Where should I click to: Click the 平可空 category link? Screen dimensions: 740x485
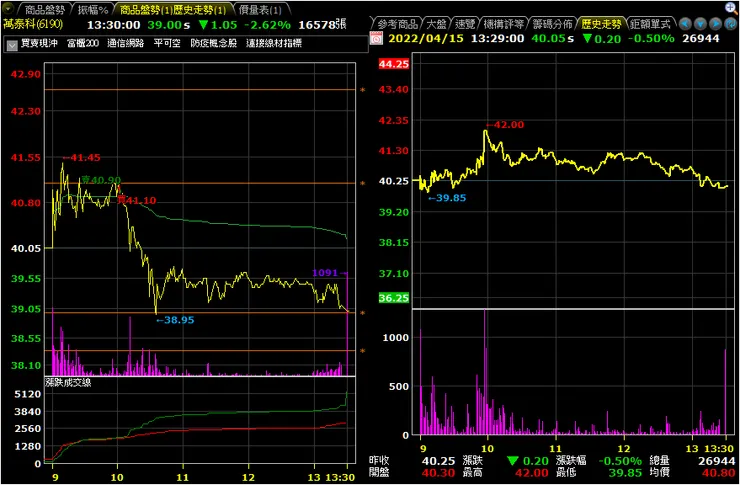pyautogui.click(x=167, y=43)
